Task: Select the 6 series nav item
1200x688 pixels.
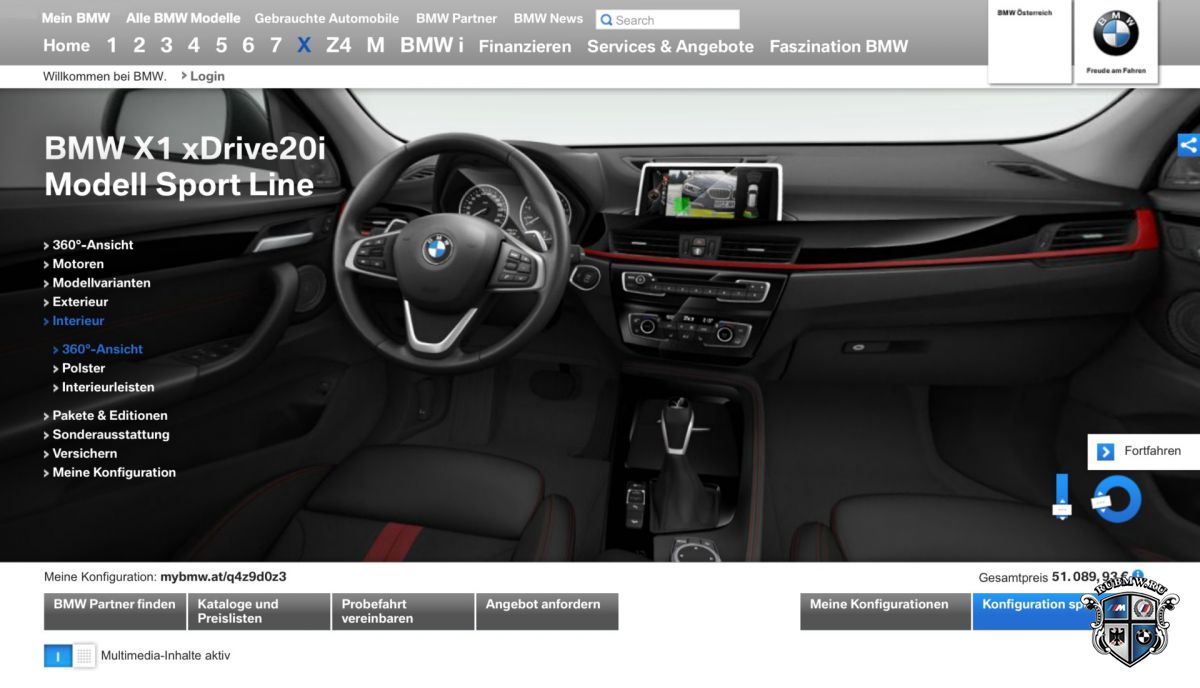Action: click(248, 46)
